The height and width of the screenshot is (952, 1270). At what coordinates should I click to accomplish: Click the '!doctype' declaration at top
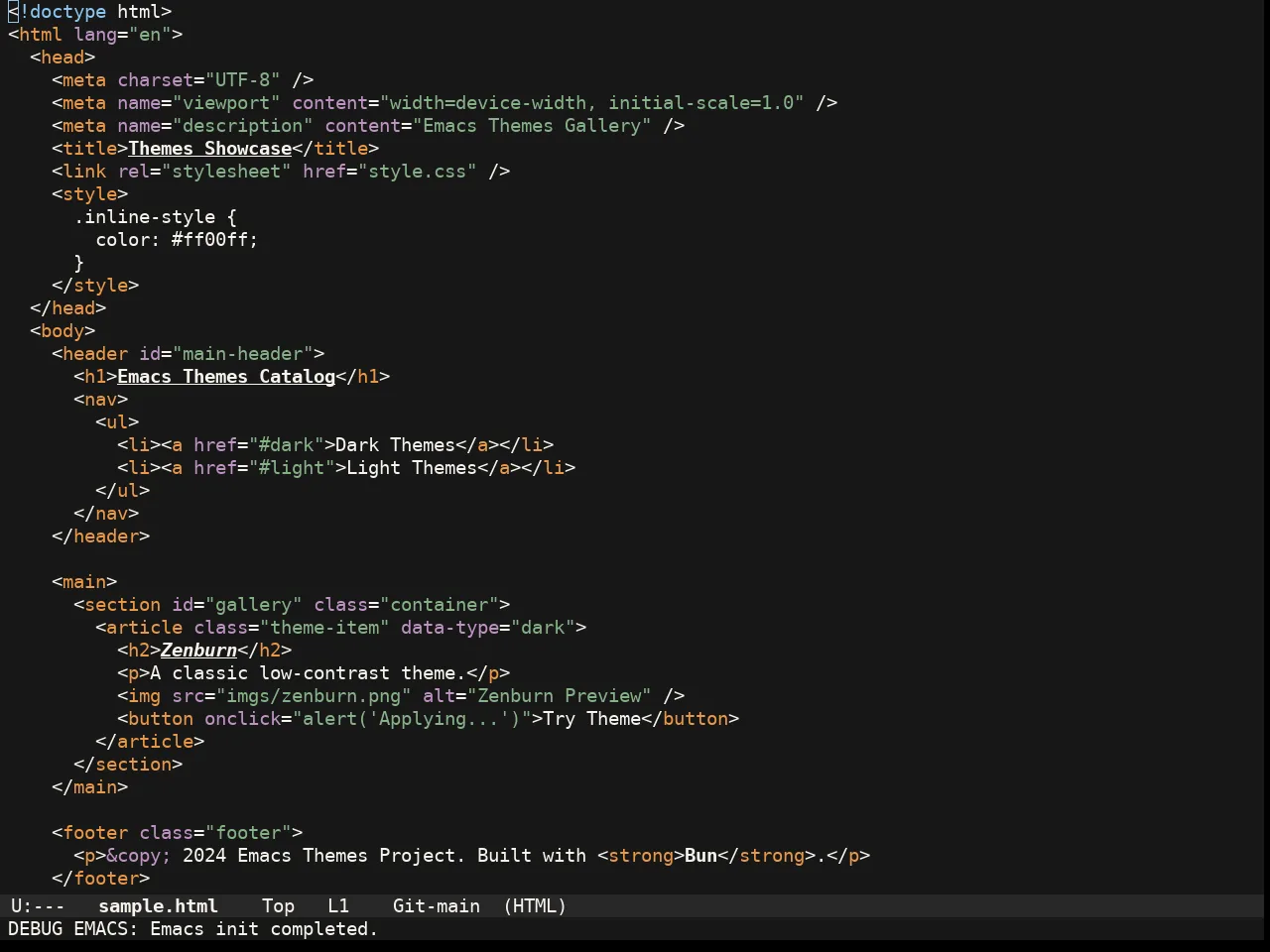click(x=63, y=12)
